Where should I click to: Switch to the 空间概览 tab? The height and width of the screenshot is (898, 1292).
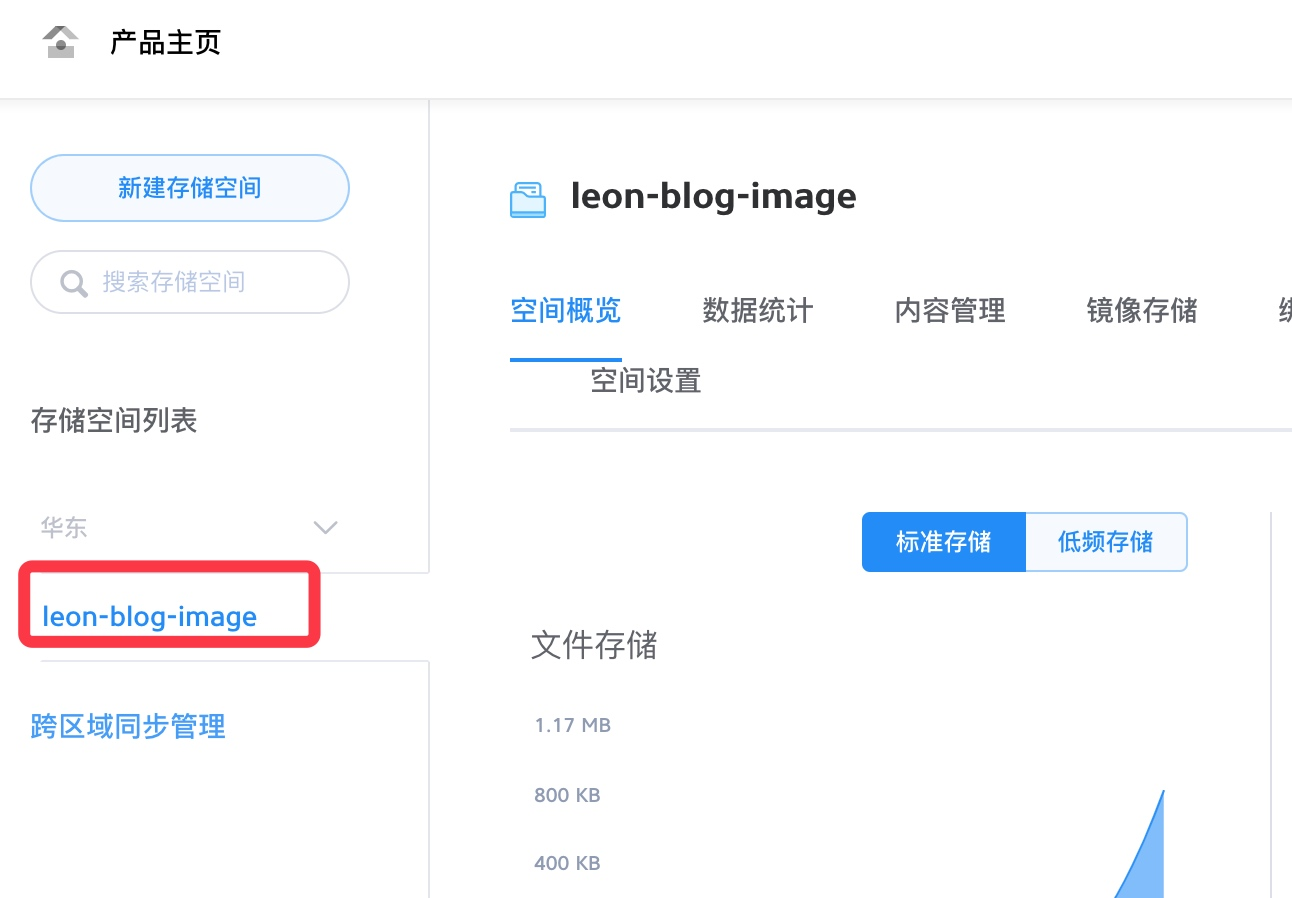(566, 311)
